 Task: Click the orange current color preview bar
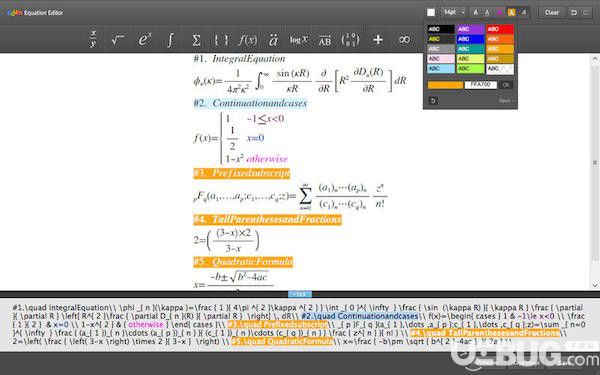[445, 85]
